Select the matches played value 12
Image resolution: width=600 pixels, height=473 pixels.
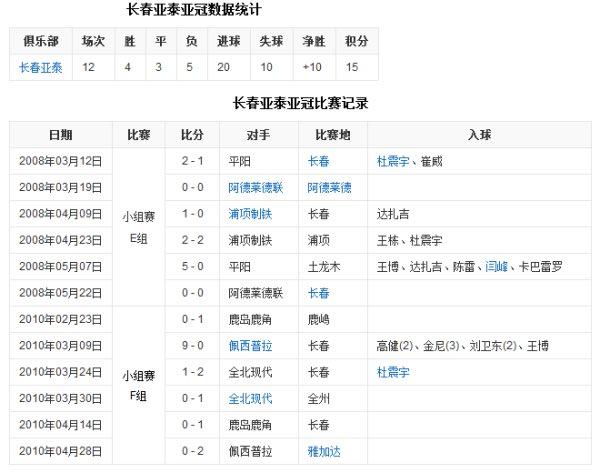tap(88, 67)
